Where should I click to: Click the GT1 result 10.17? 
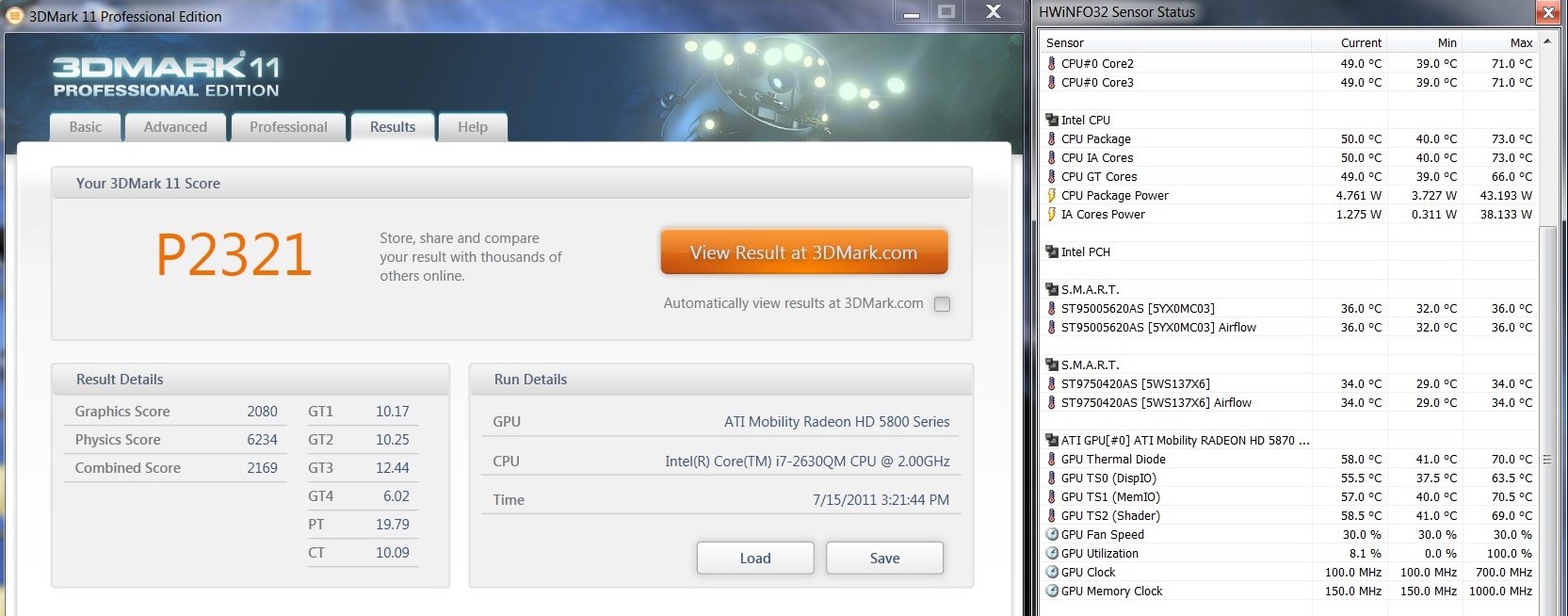click(392, 412)
